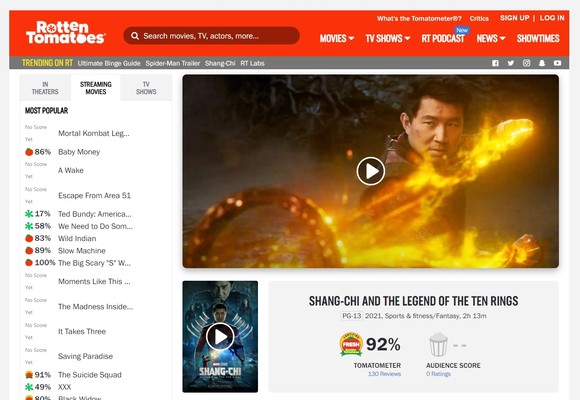This screenshot has width=580, height=400.
Task: Open the 130 Reviews link
Action: click(x=384, y=374)
